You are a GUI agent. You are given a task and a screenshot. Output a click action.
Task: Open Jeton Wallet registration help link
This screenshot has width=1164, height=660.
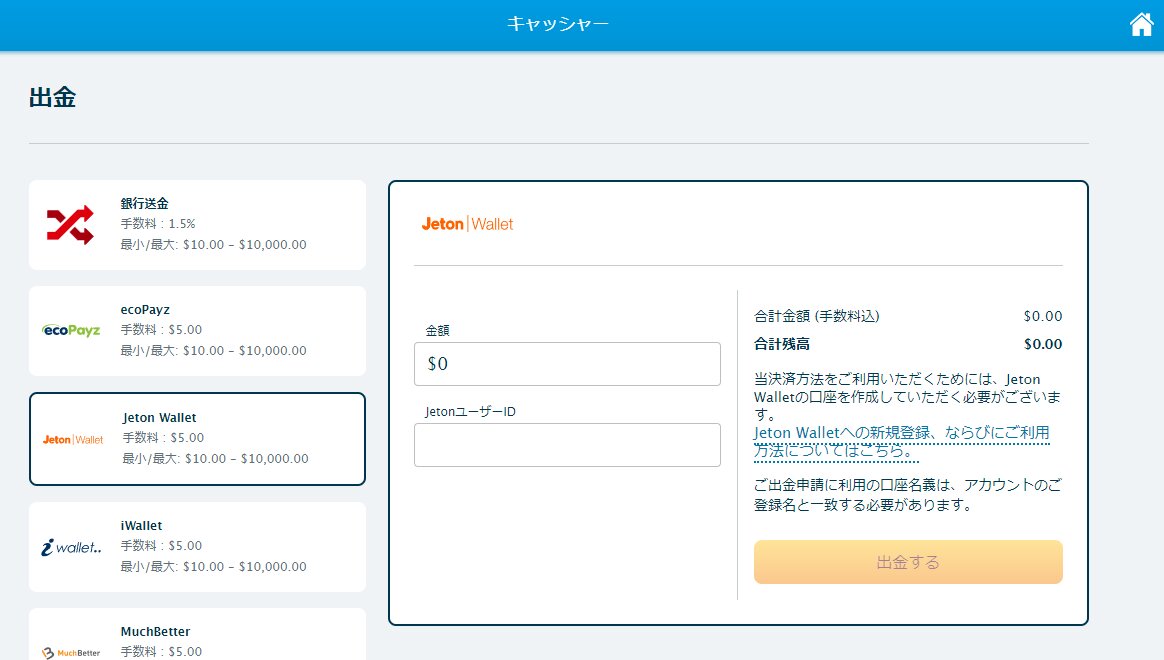(x=901, y=442)
